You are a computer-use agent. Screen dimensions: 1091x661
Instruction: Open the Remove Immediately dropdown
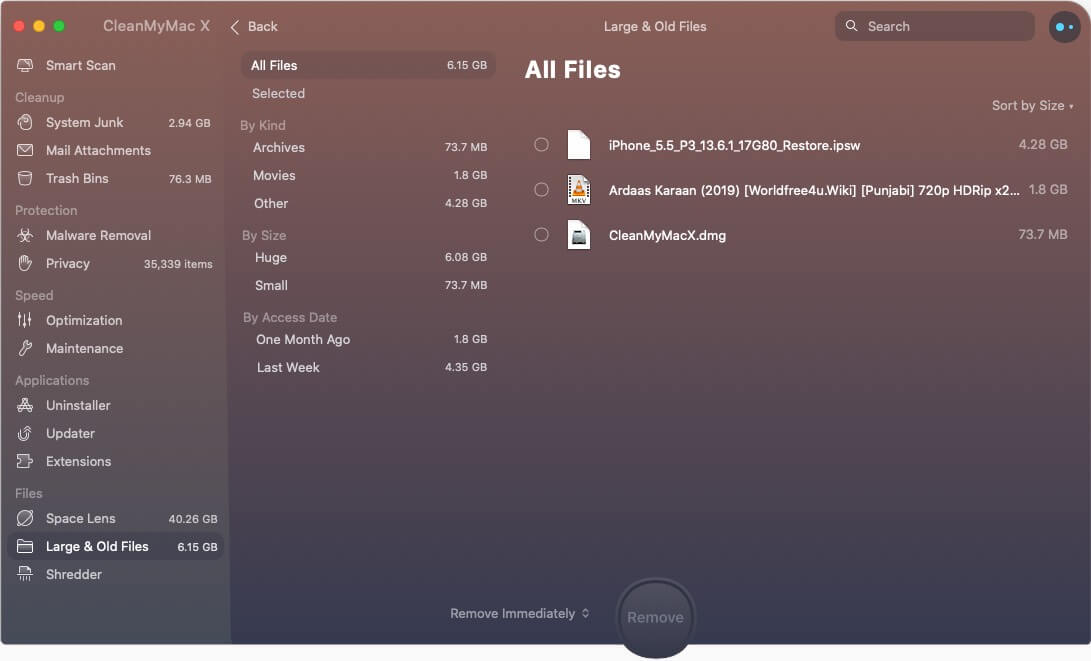[520, 613]
